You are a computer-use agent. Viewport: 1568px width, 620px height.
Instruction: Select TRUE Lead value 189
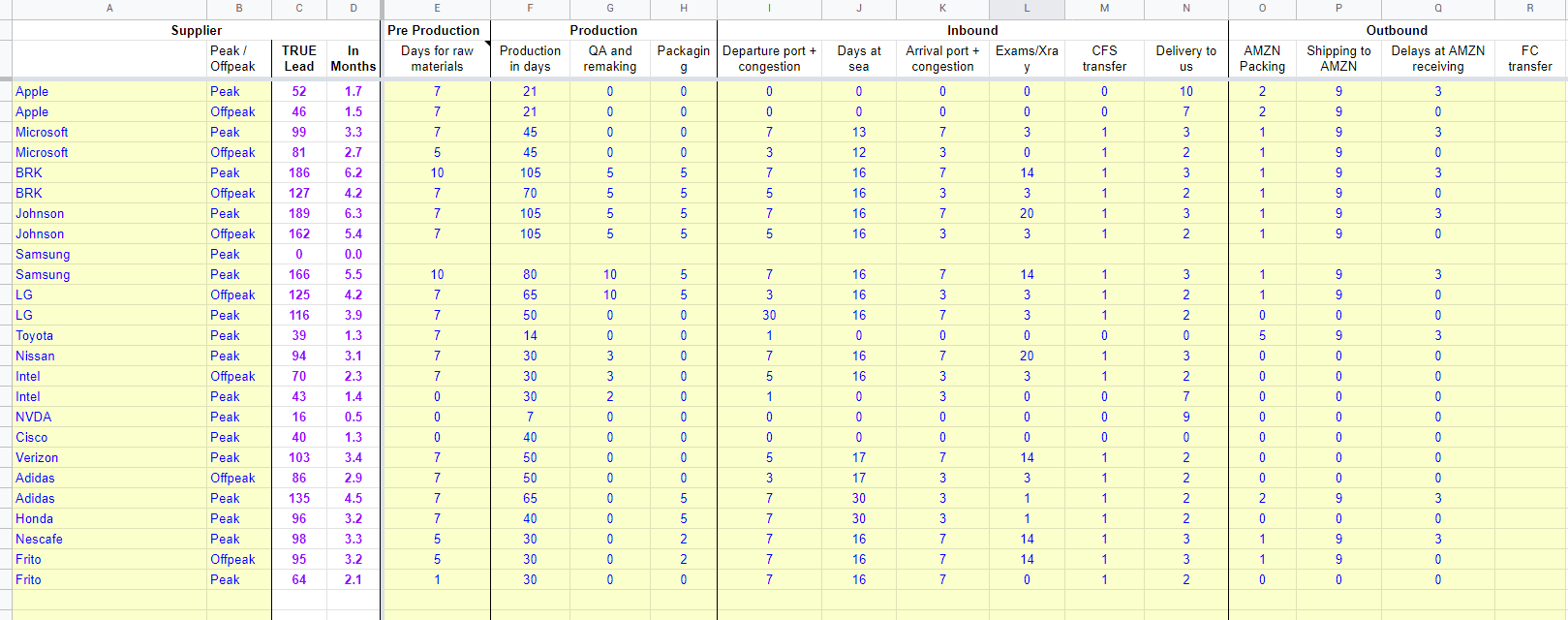[x=299, y=213]
